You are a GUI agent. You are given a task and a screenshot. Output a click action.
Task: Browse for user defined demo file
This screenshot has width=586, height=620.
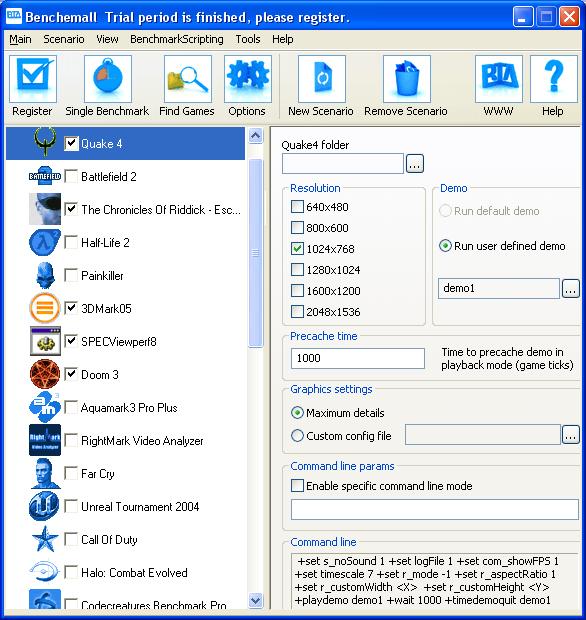point(570,289)
